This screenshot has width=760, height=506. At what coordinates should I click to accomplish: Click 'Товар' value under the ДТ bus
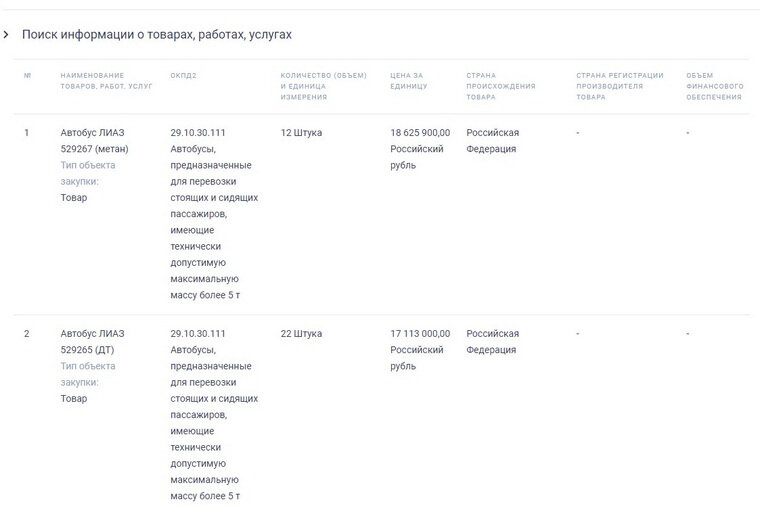tap(74, 398)
